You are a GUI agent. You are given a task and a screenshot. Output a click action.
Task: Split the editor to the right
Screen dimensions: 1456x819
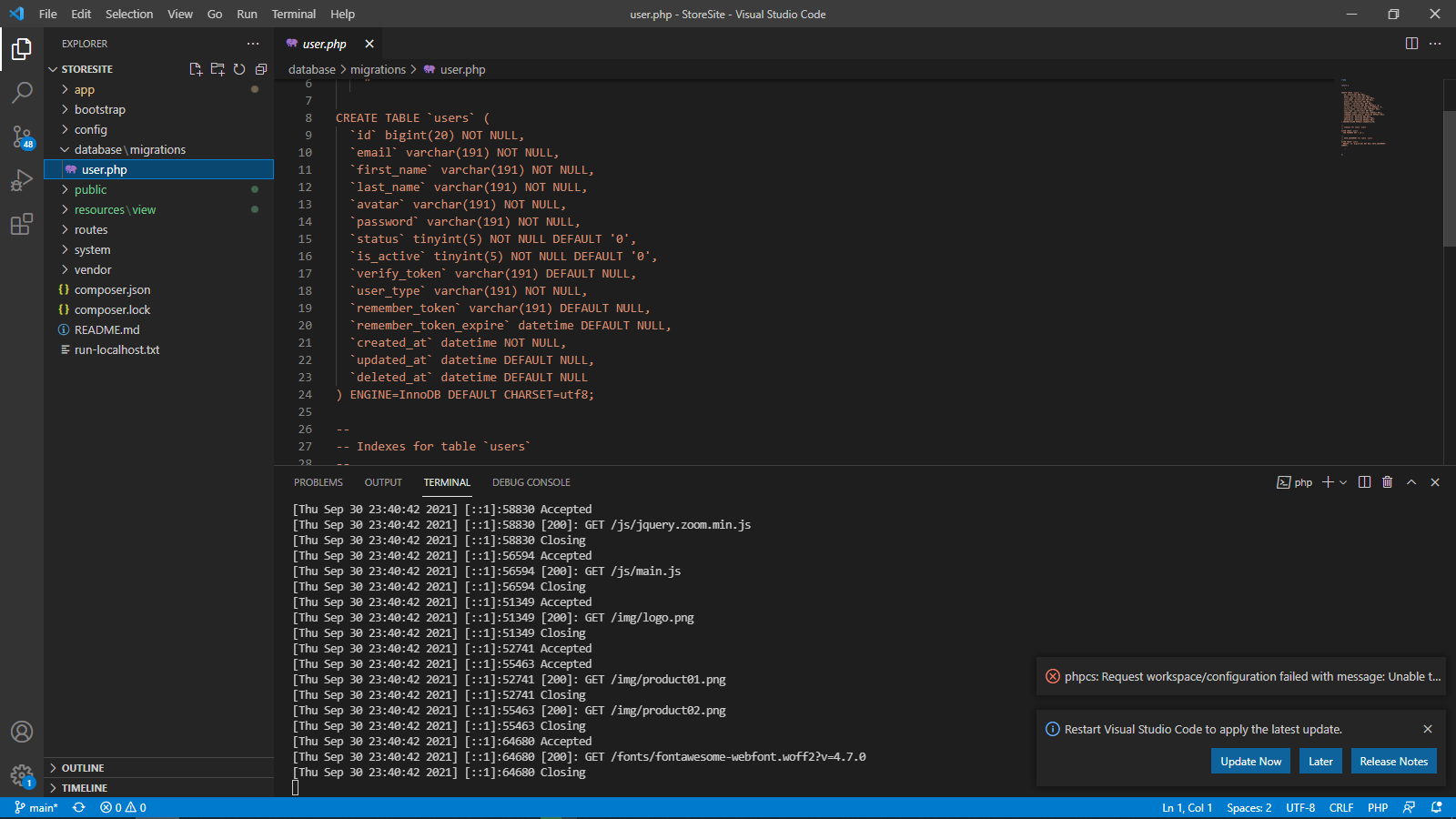point(1411,44)
